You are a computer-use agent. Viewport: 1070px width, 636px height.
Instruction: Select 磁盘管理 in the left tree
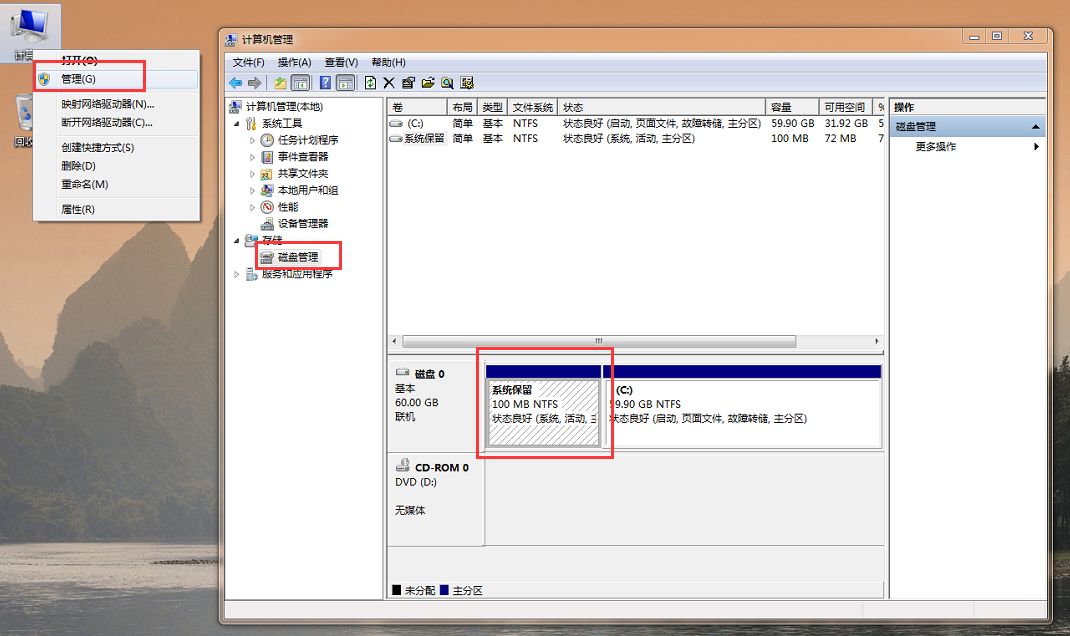pyautogui.click(x=298, y=257)
